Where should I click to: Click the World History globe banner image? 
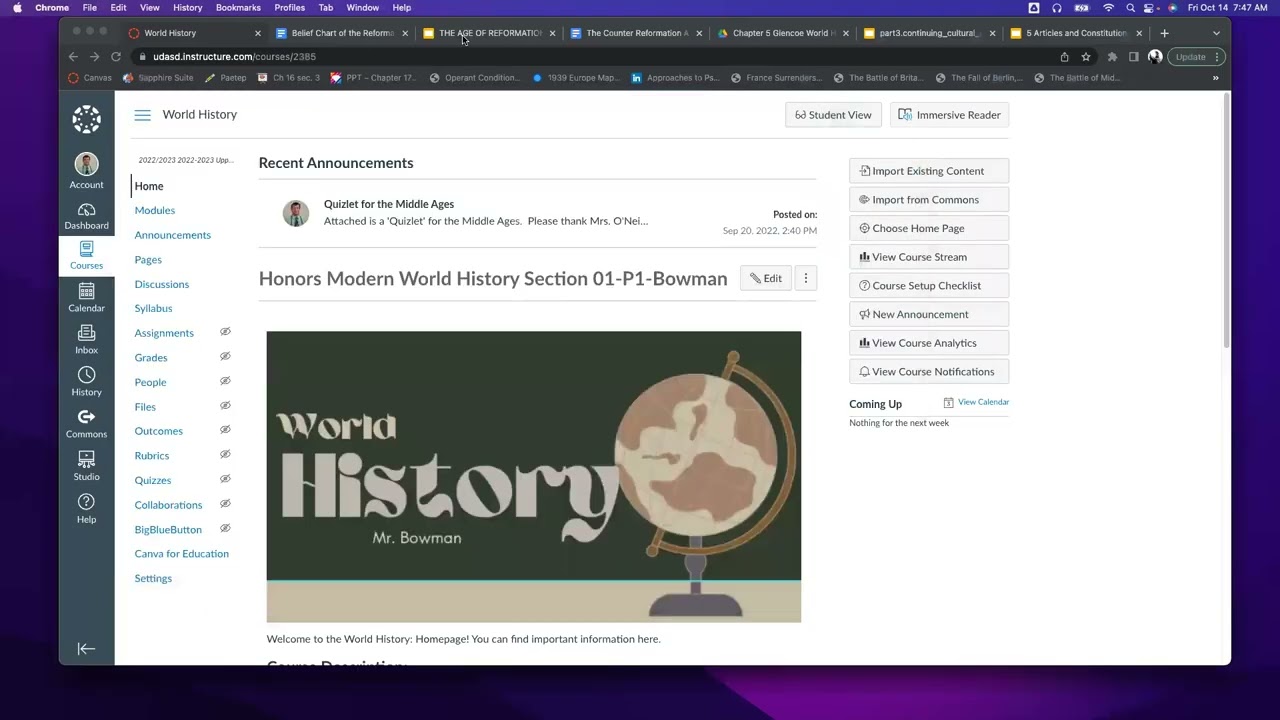click(534, 477)
